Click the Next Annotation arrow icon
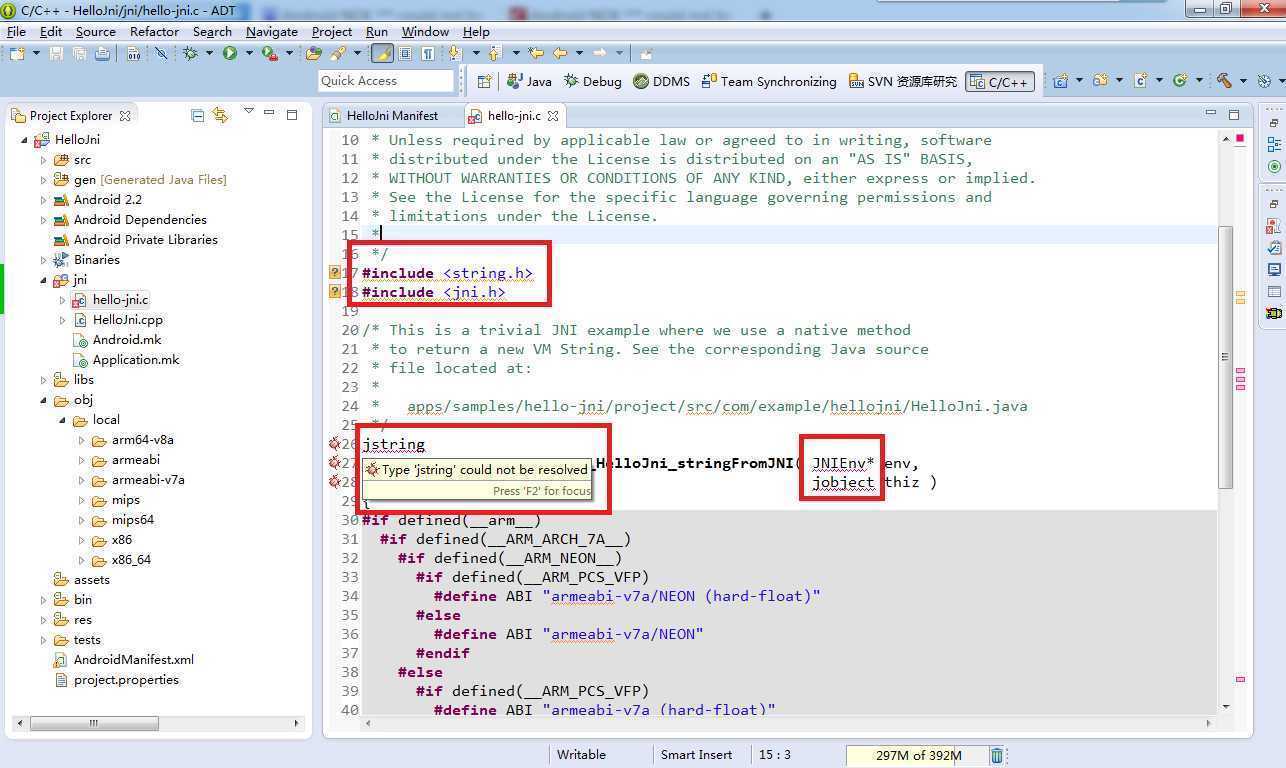The height and width of the screenshot is (768, 1286). click(455, 53)
